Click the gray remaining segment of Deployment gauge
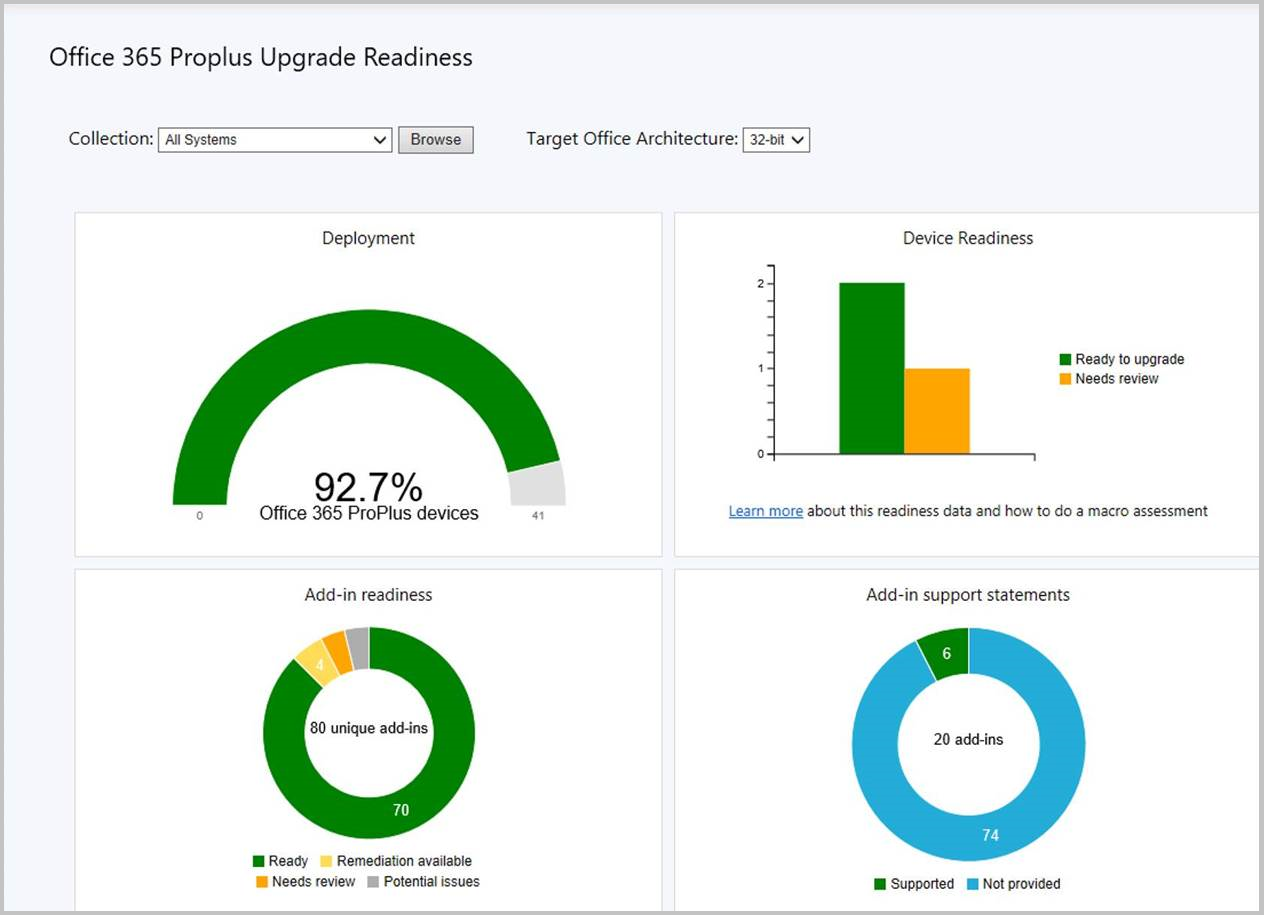The height and width of the screenshot is (915, 1264). tap(539, 484)
